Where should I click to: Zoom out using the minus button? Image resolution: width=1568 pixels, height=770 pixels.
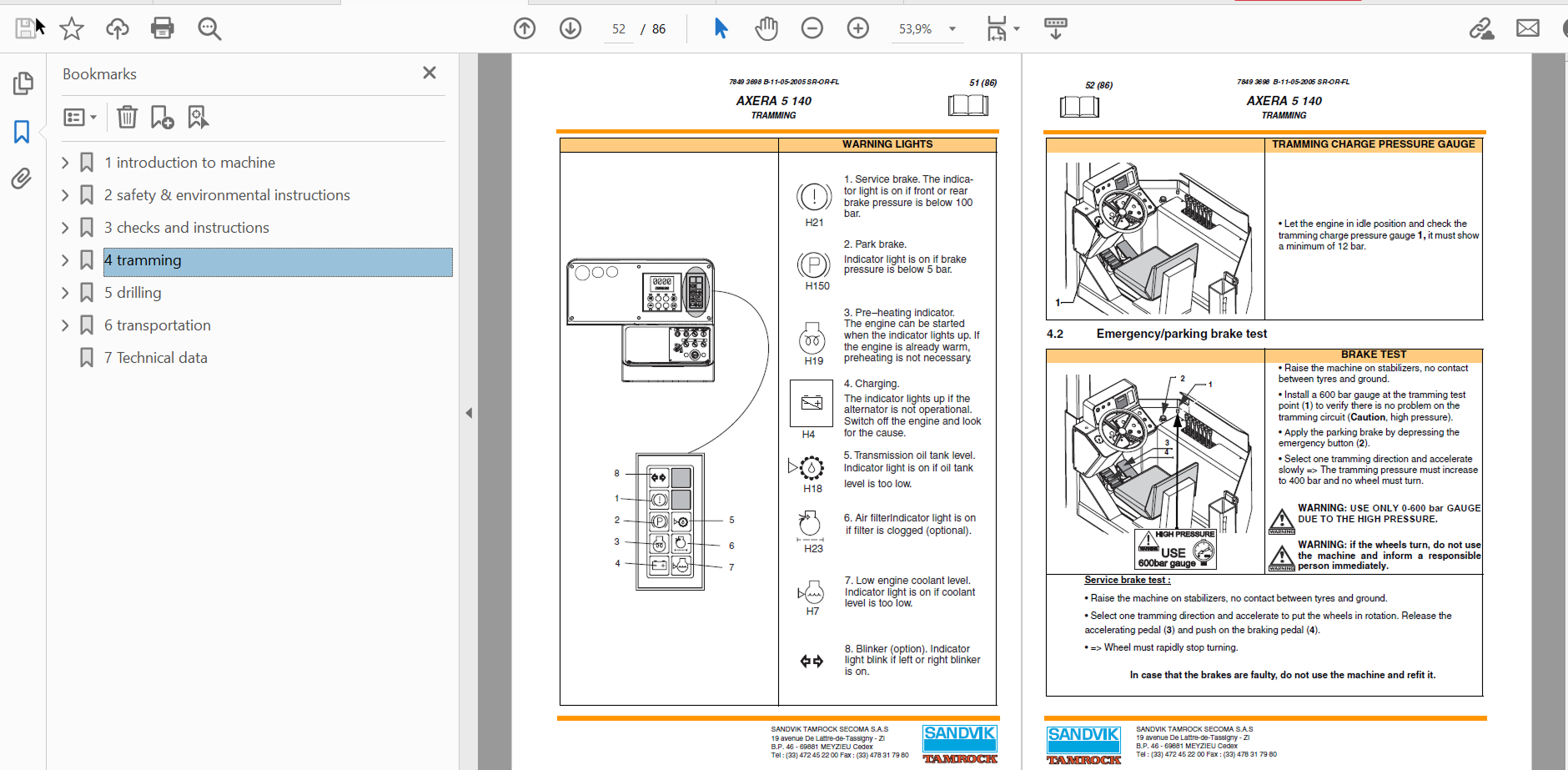tap(812, 29)
